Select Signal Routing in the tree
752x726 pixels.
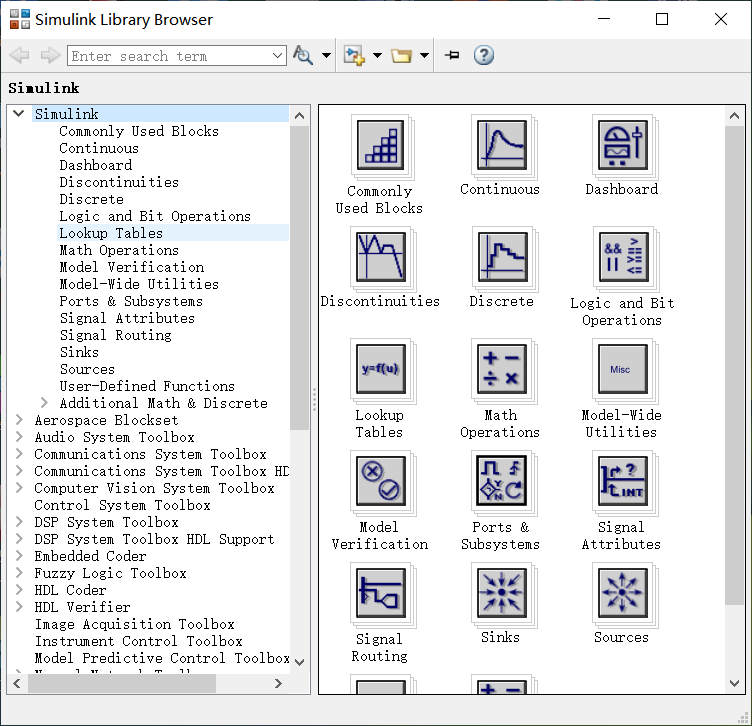pos(115,335)
